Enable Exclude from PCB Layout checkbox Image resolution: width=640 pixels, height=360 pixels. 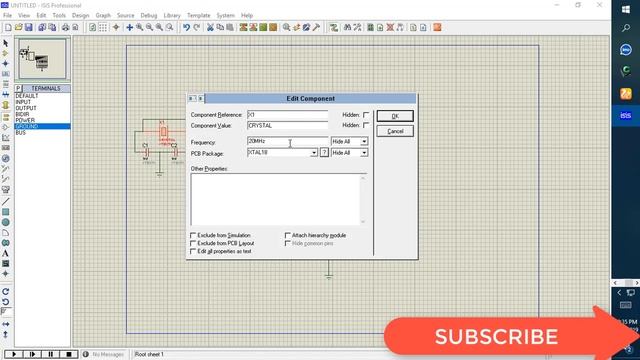pyautogui.click(x=193, y=243)
